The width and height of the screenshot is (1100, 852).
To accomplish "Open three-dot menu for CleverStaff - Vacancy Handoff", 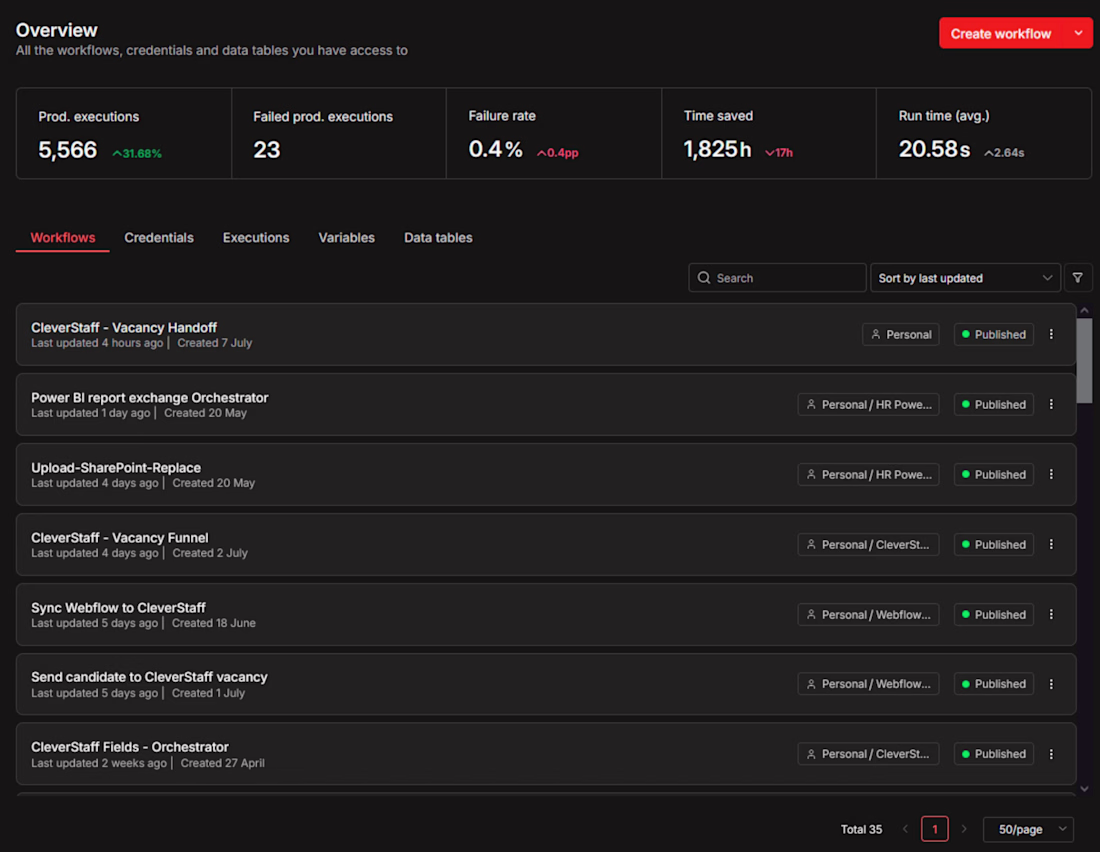I will tap(1051, 334).
